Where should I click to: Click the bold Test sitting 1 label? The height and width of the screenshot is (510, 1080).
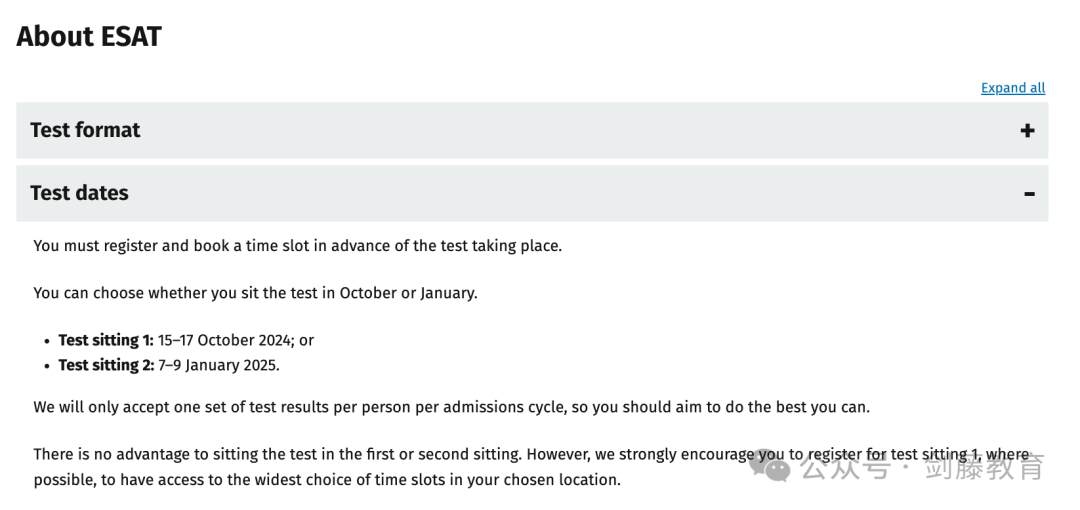pos(106,340)
